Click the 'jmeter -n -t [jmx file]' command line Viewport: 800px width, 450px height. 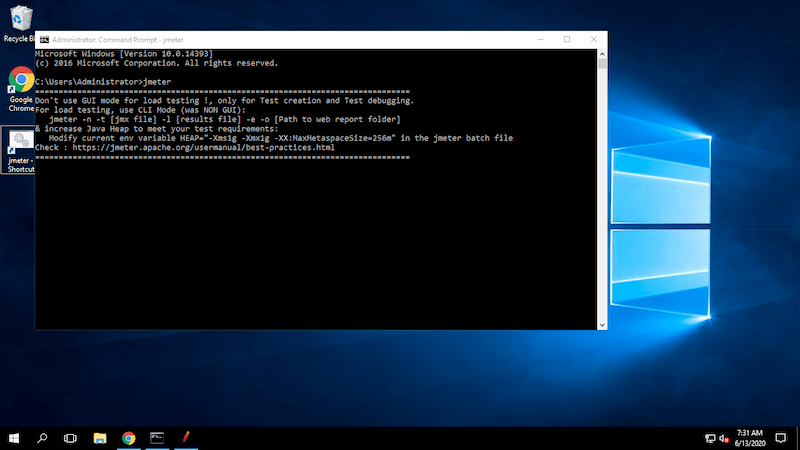coord(224,119)
